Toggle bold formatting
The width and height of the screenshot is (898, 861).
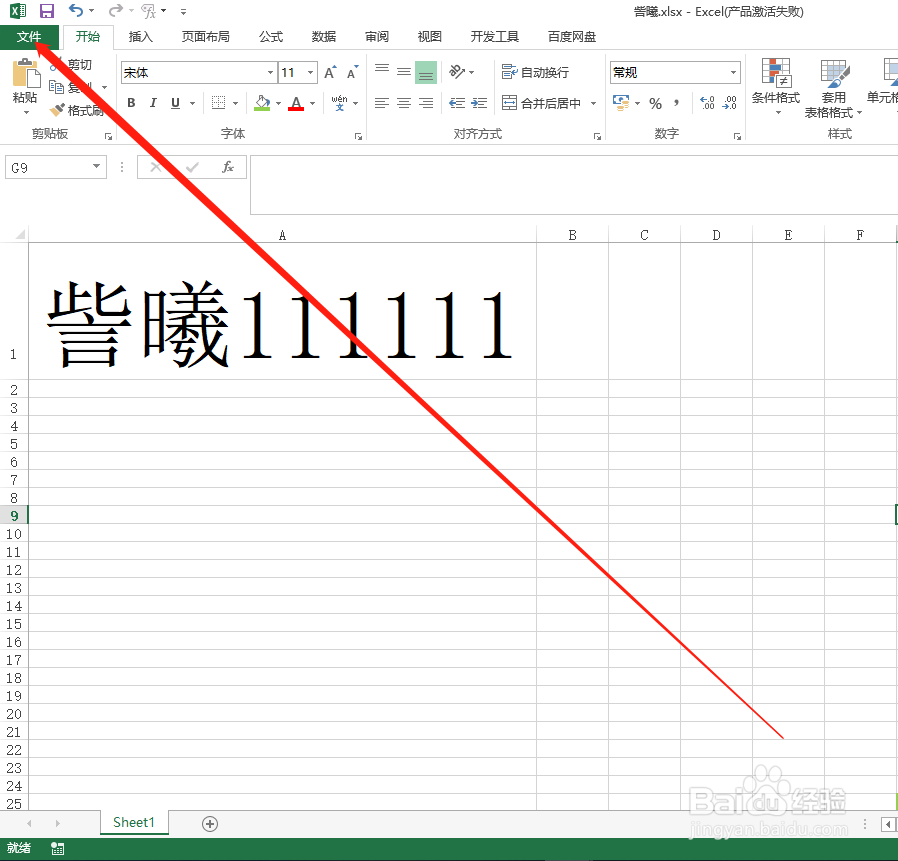130,103
